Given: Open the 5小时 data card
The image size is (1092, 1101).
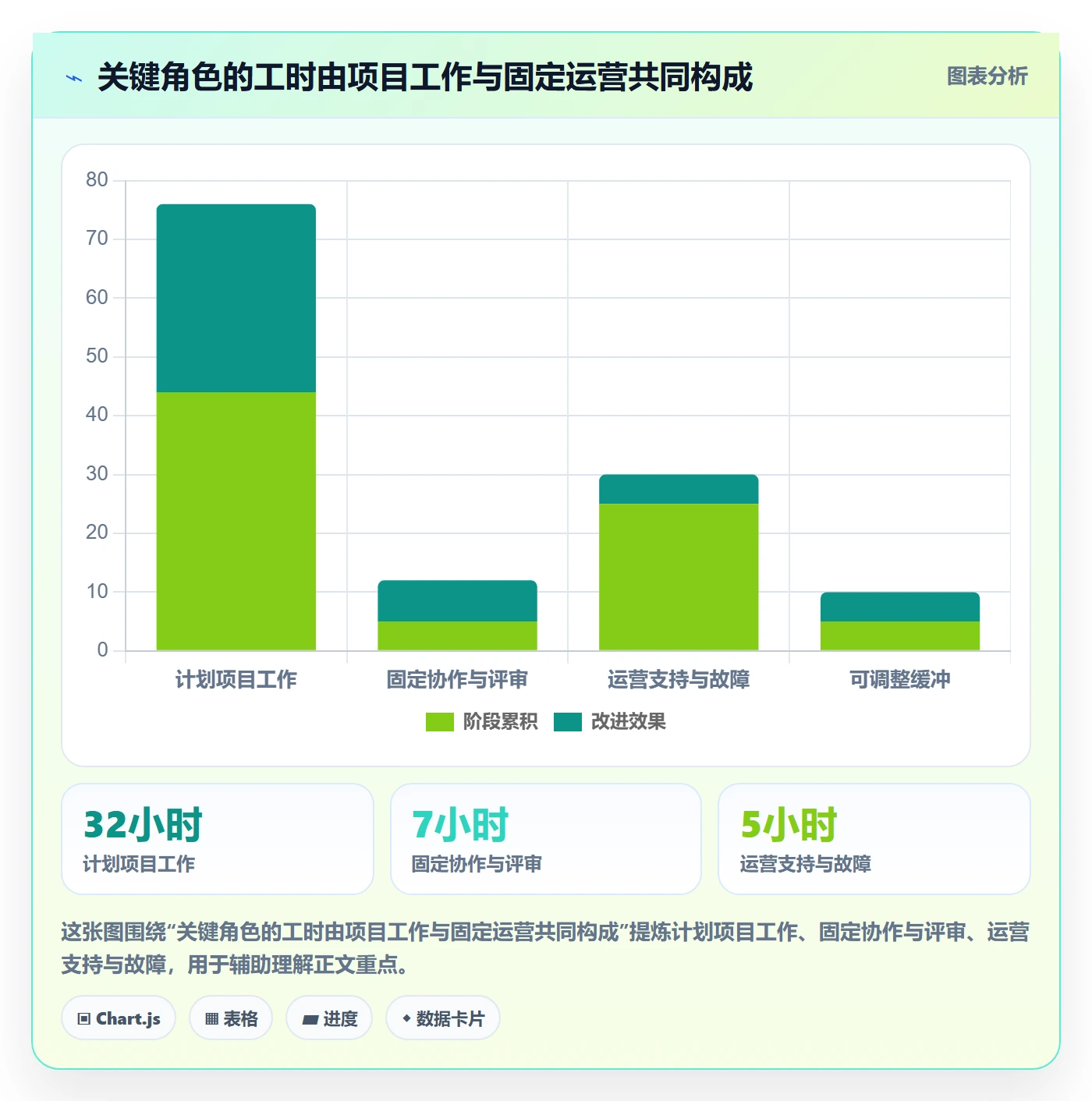Looking at the screenshot, I should pyautogui.click(x=874, y=839).
